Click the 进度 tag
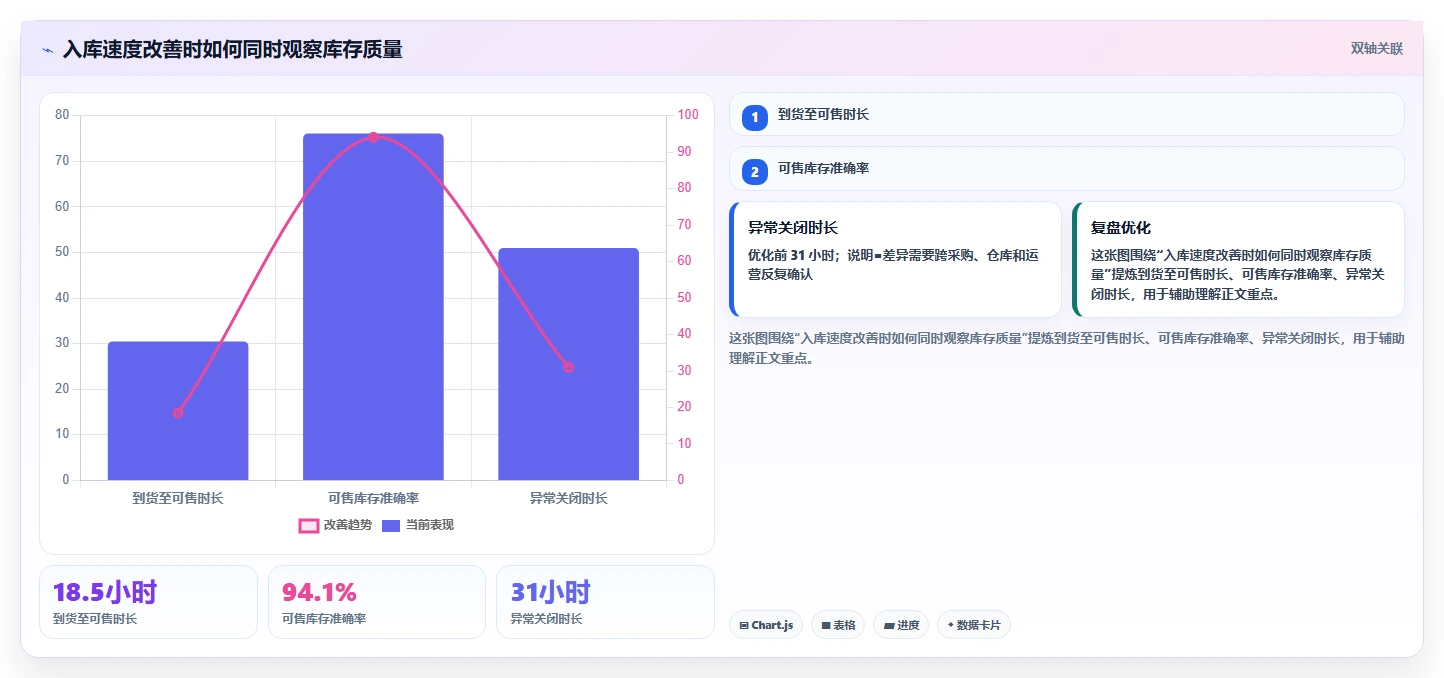This screenshot has width=1444, height=678. click(x=901, y=625)
